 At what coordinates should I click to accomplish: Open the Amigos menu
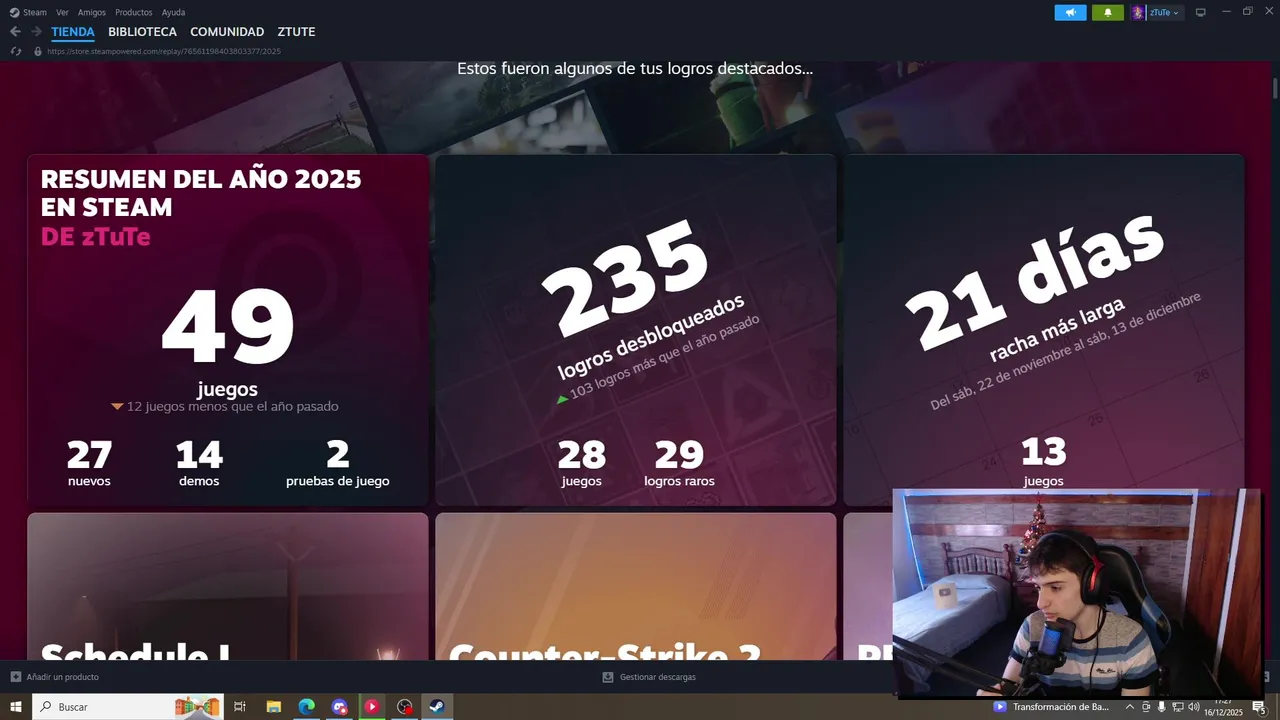pos(92,12)
